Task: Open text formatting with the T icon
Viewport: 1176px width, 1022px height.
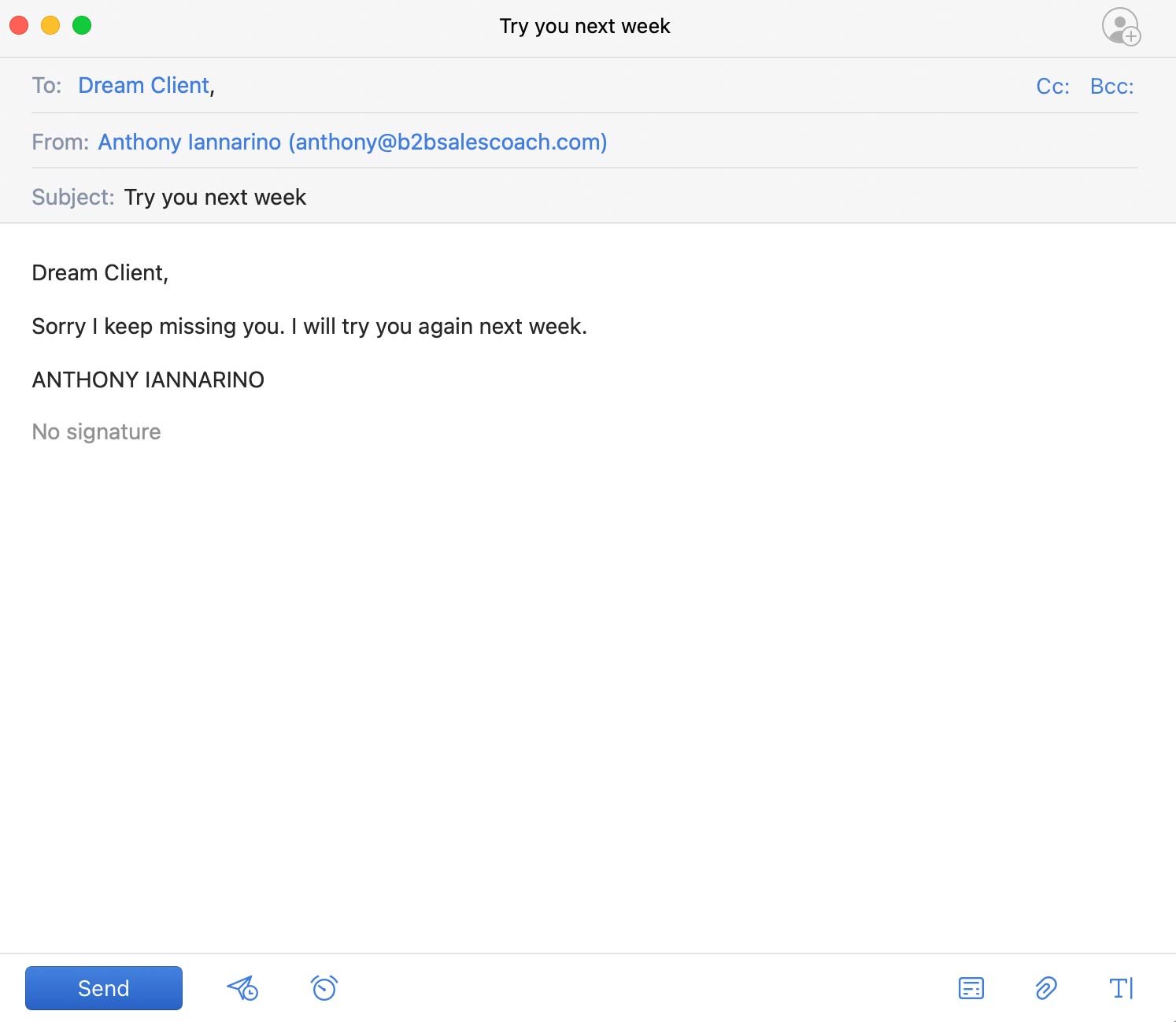Action: tap(1121, 987)
